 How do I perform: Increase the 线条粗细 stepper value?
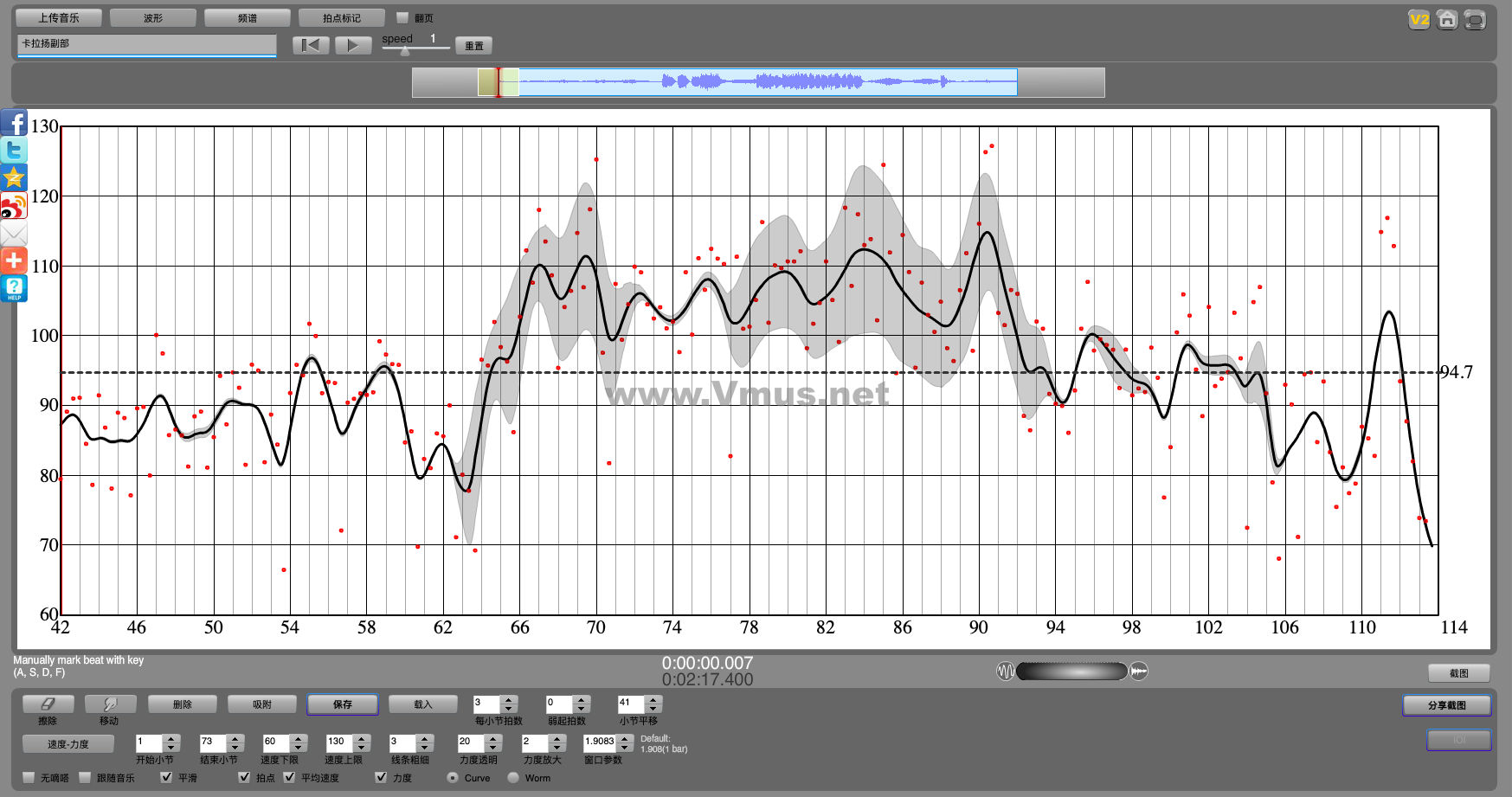coord(424,738)
